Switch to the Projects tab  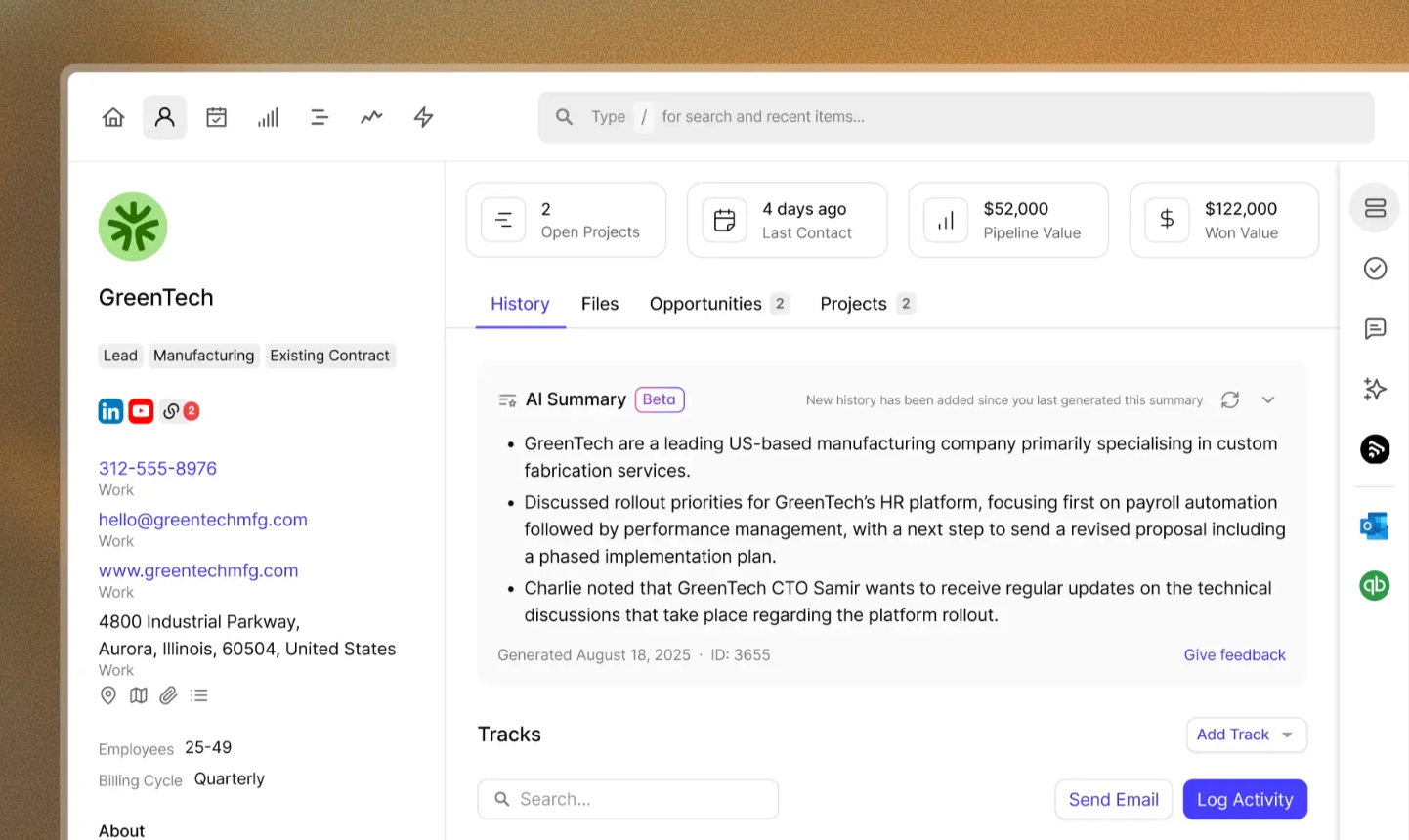pos(868,304)
